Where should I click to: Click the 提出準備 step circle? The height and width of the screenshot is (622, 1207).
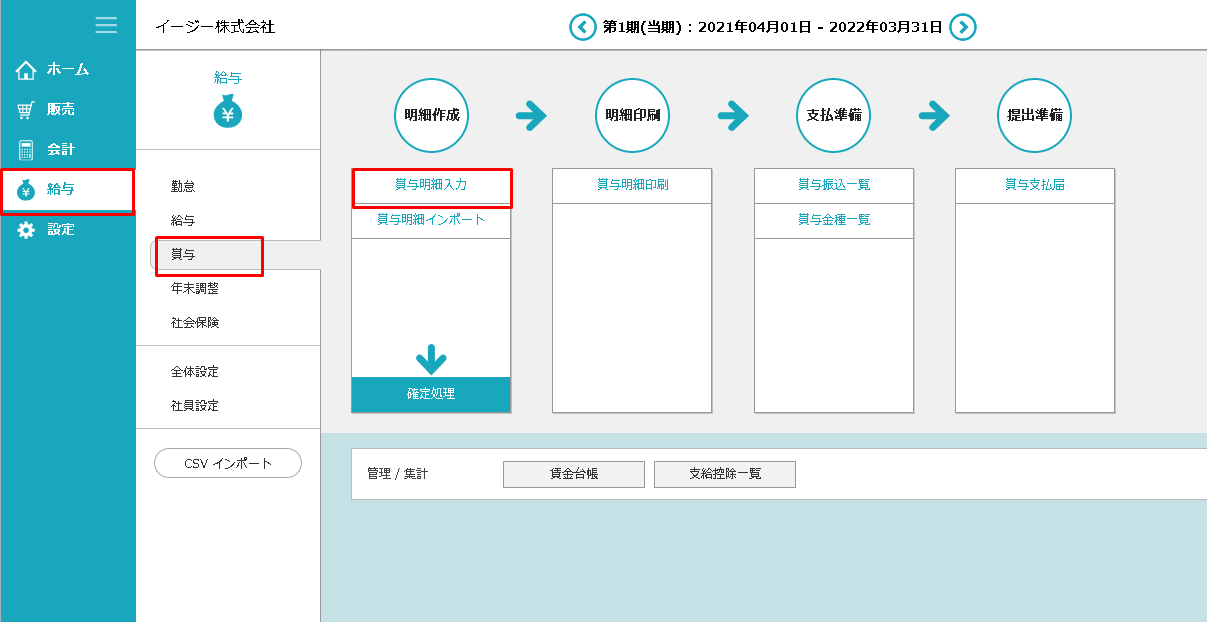coord(1034,116)
